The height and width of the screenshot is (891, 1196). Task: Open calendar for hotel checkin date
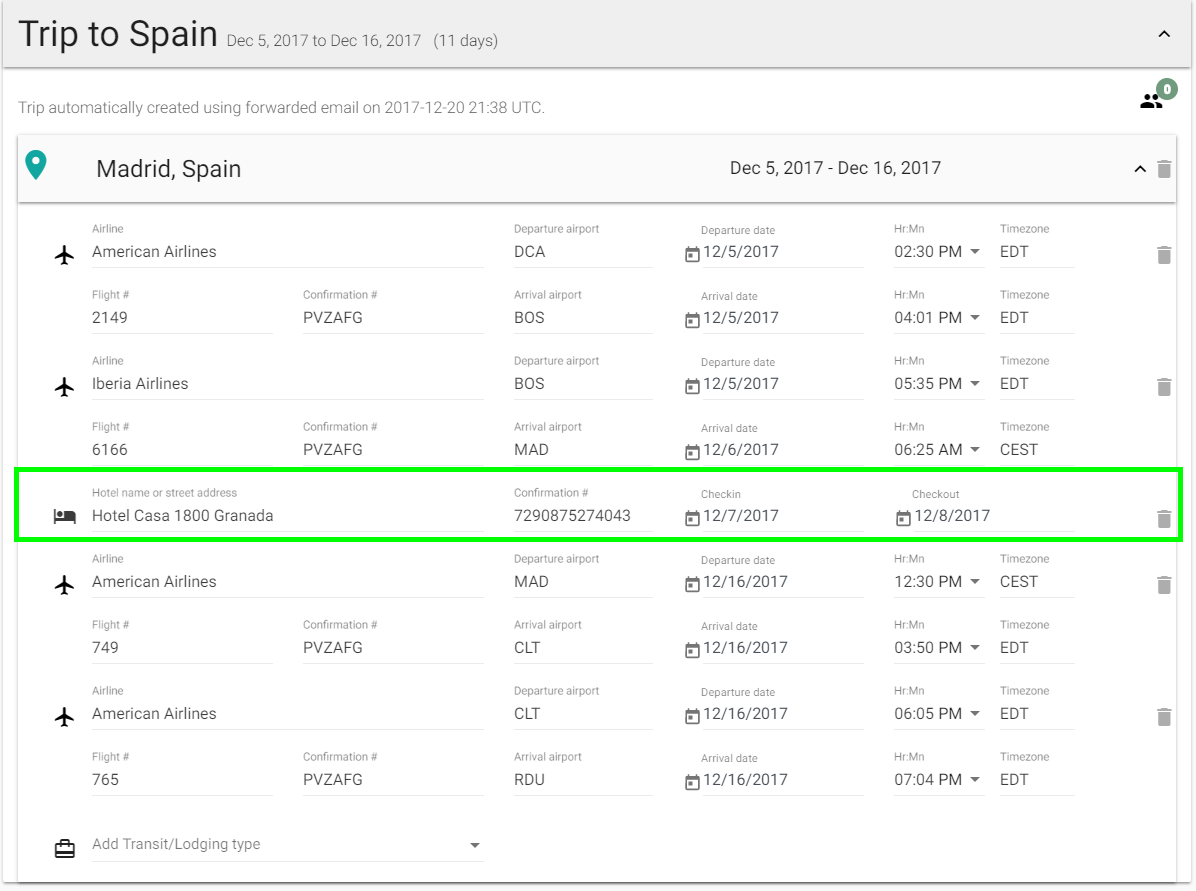[692, 518]
